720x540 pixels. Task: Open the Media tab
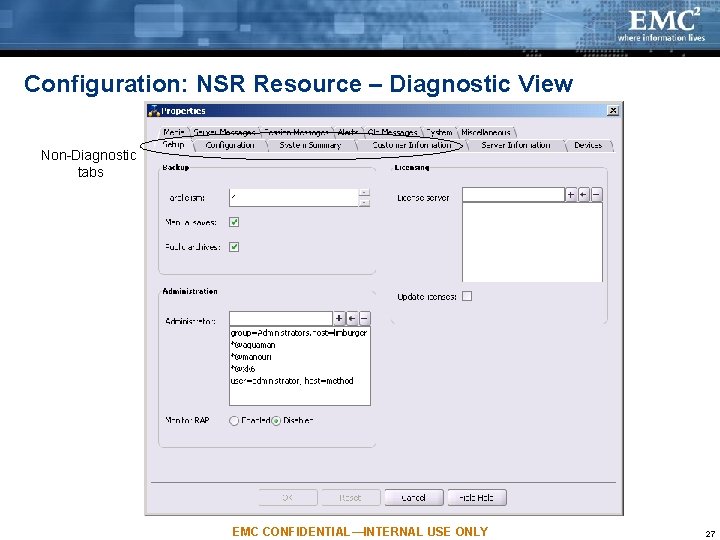pyautogui.click(x=174, y=132)
